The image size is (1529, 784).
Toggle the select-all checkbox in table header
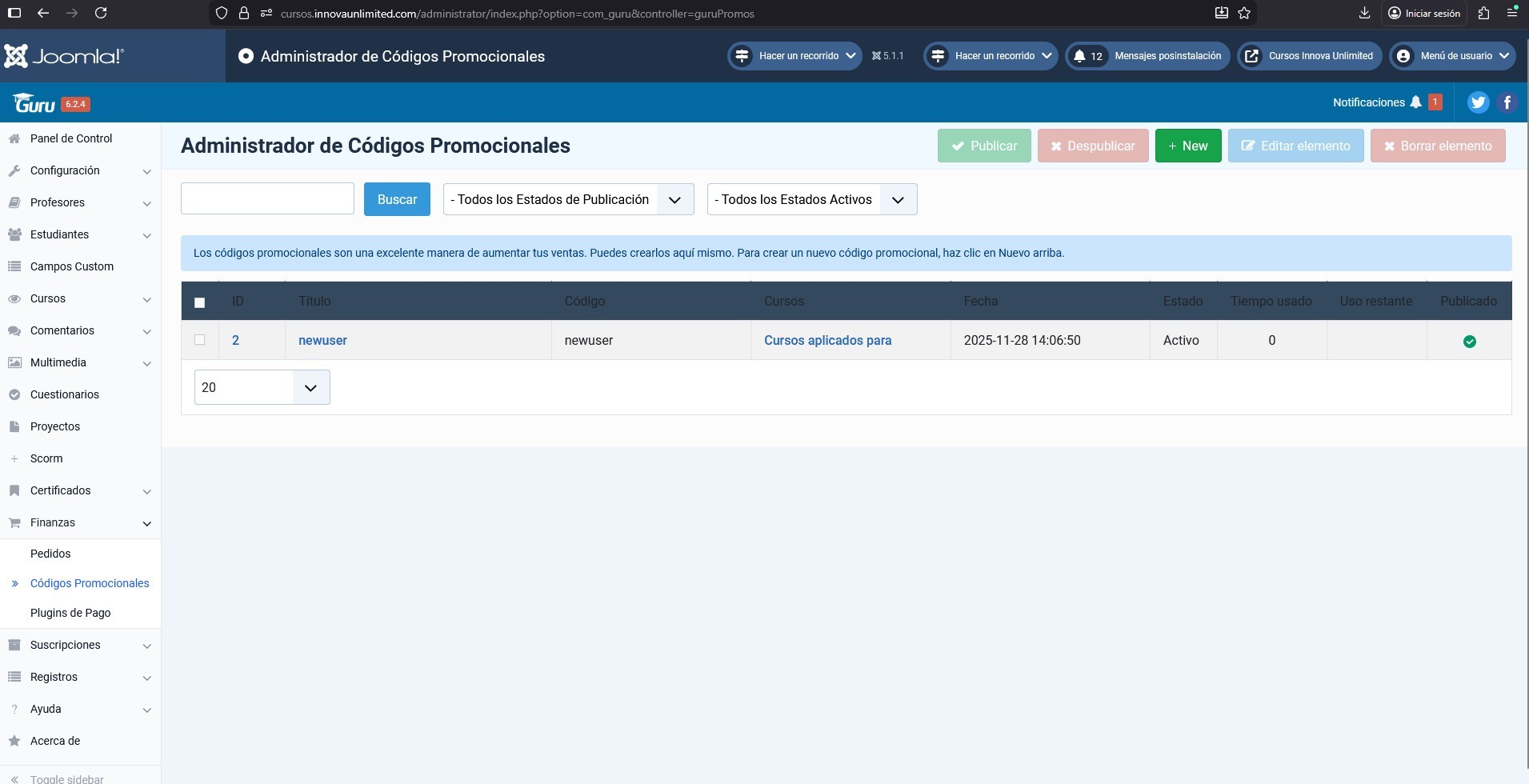[x=200, y=302]
